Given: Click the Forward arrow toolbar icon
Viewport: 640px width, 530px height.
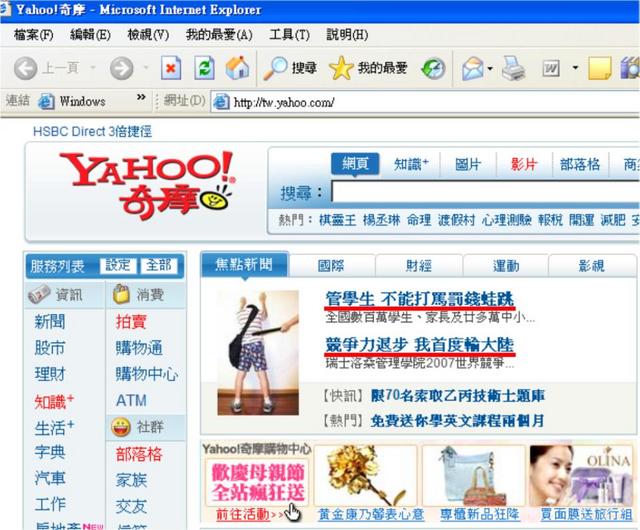Looking at the screenshot, I should pos(122,68).
